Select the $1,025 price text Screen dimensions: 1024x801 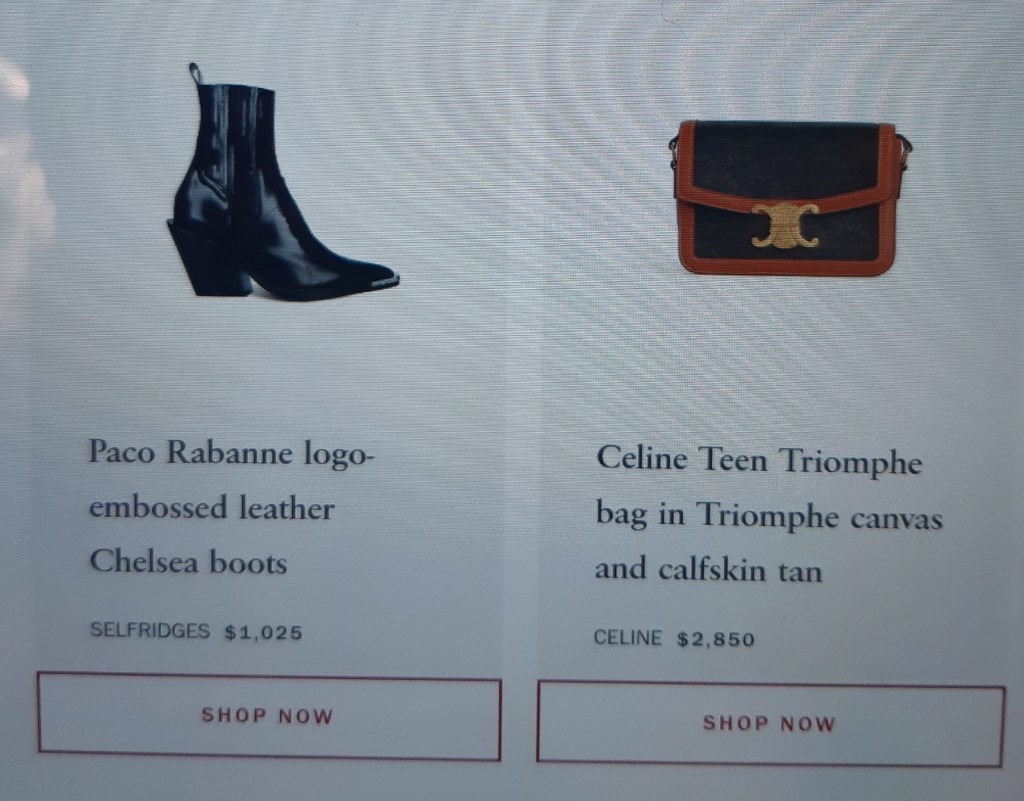pos(263,633)
